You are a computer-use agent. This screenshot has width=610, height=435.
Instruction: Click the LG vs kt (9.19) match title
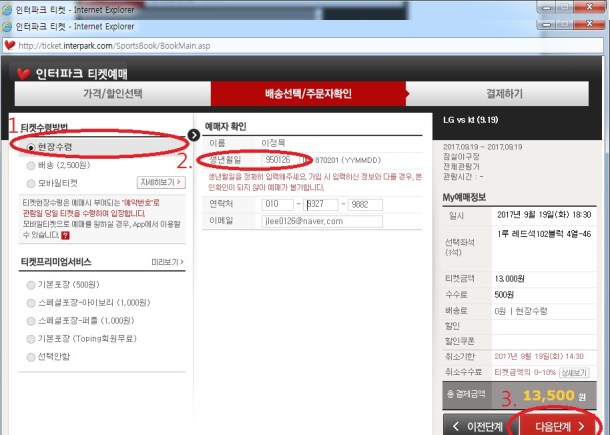(x=470, y=120)
